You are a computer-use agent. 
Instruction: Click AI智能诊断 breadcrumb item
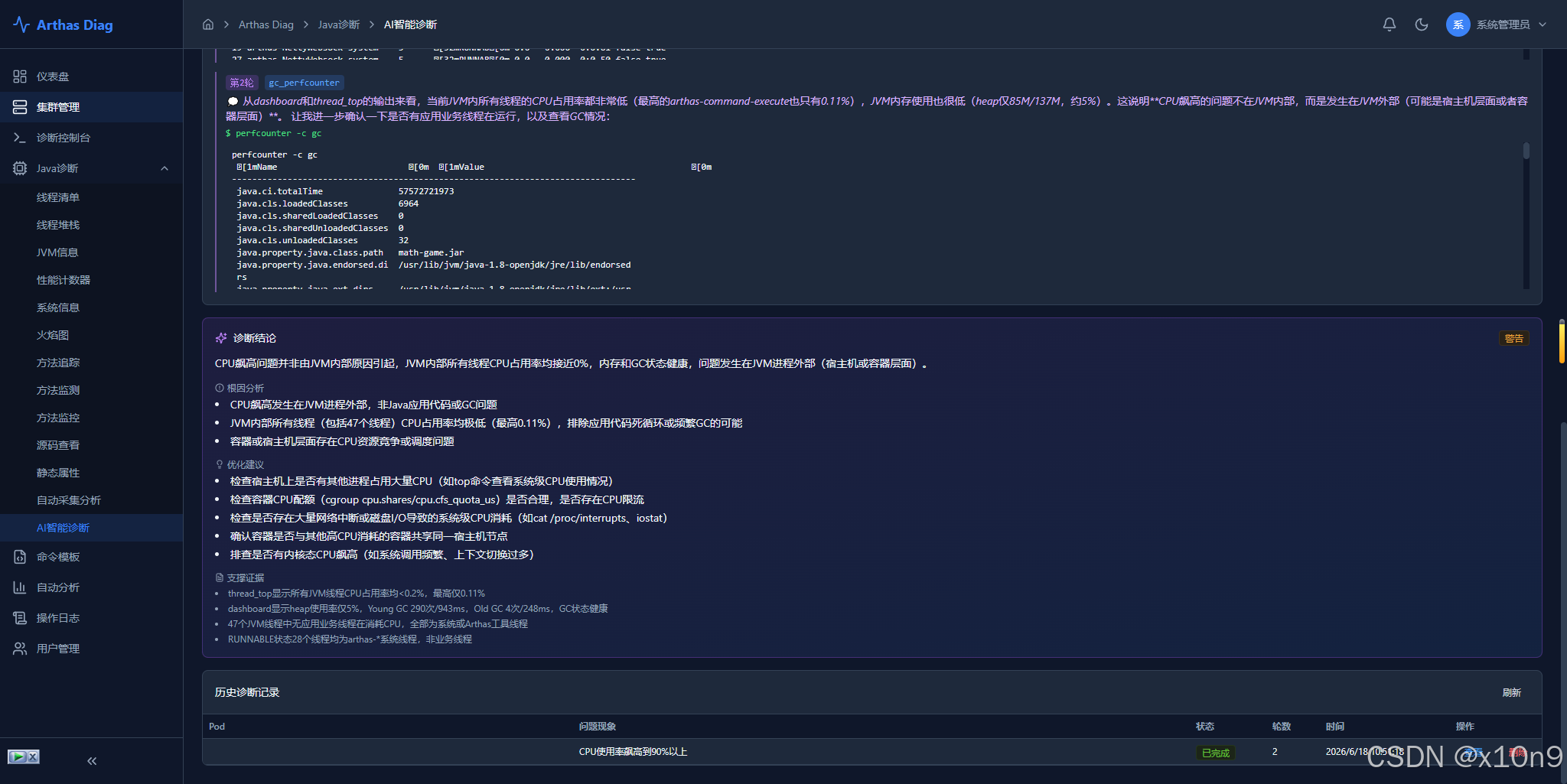(x=410, y=24)
